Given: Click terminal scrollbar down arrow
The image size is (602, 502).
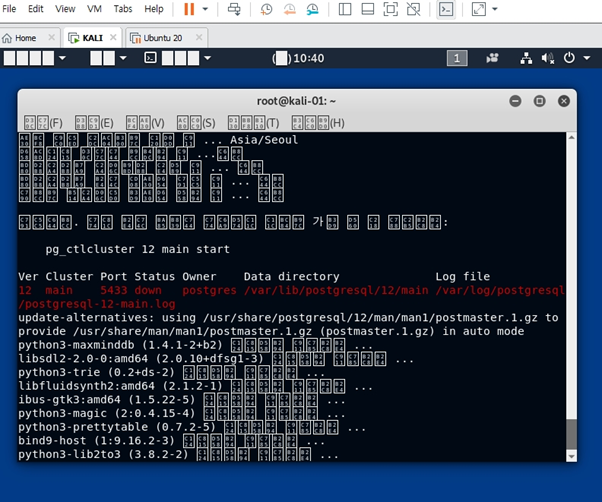Looking at the screenshot, I should click(x=571, y=456).
